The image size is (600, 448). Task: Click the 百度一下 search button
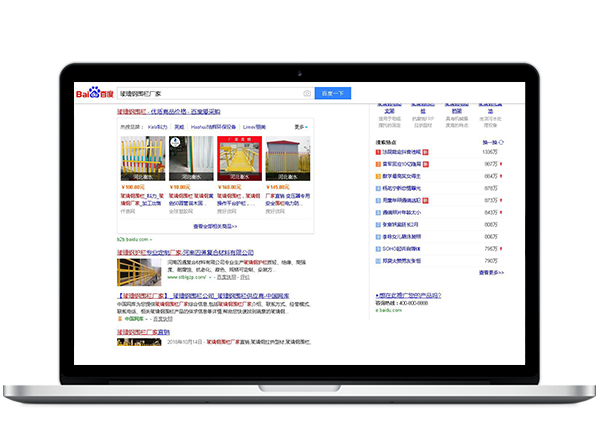point(333,94)
